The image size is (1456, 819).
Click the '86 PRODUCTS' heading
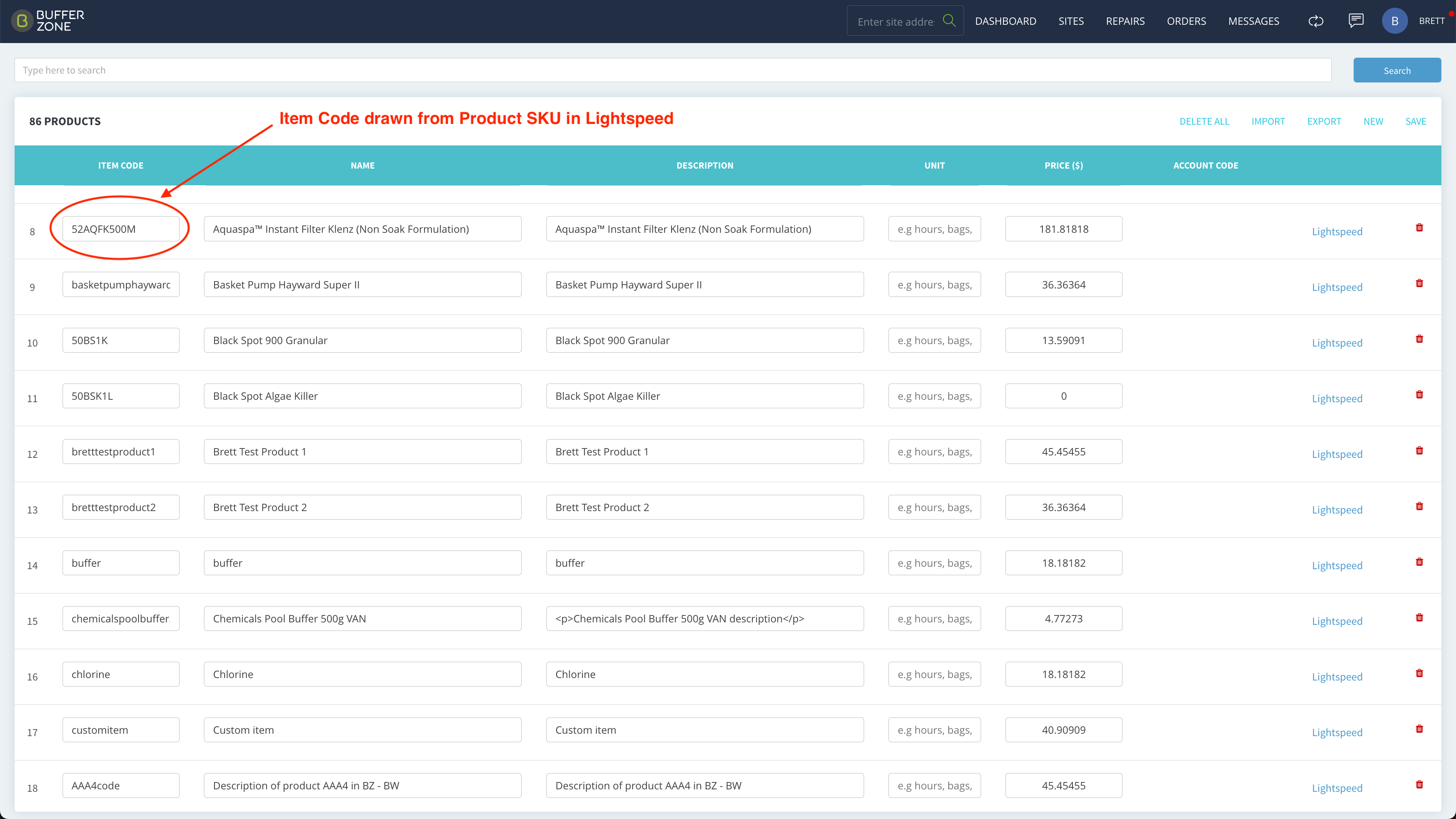click(x=65, y=121)
